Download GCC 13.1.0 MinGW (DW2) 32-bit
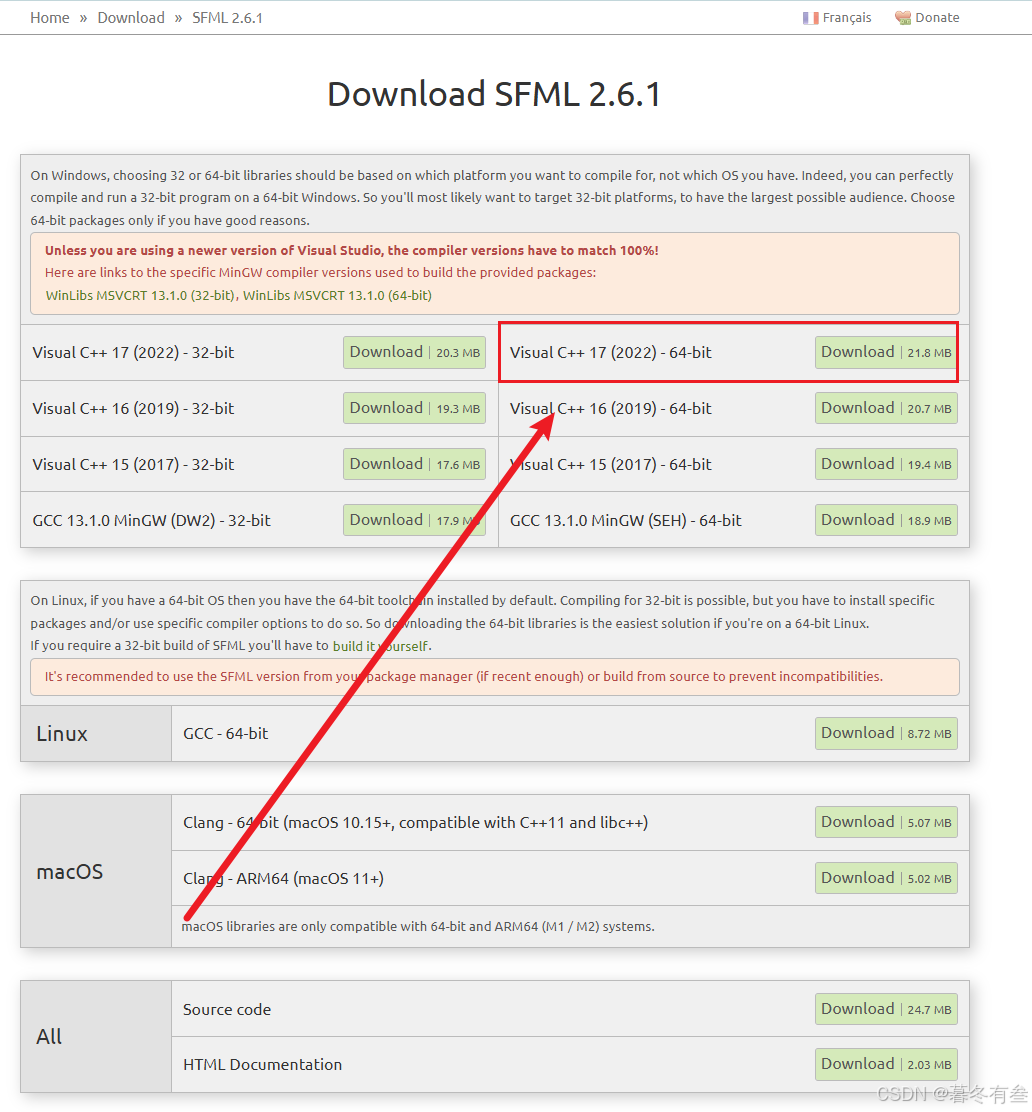 point(414,521)
